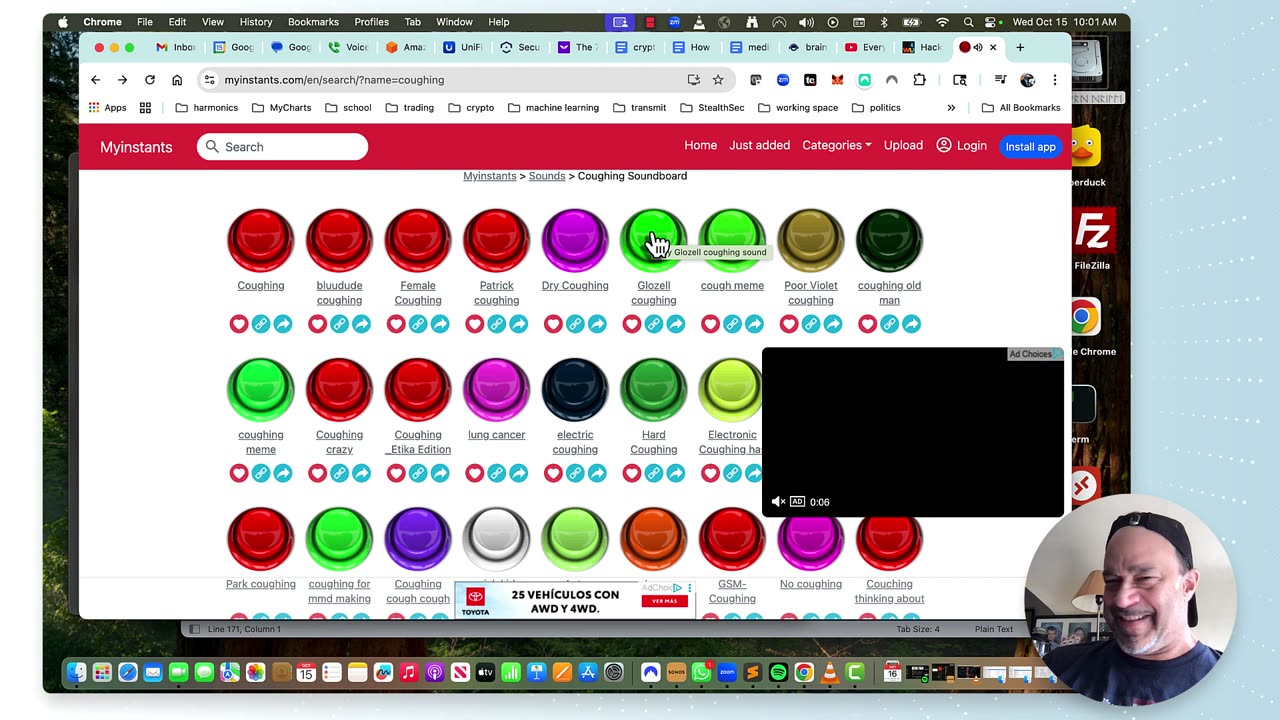1280x720 pixels.
Task: Play the magenta lung cancer button
Action: tap(496, 389)
